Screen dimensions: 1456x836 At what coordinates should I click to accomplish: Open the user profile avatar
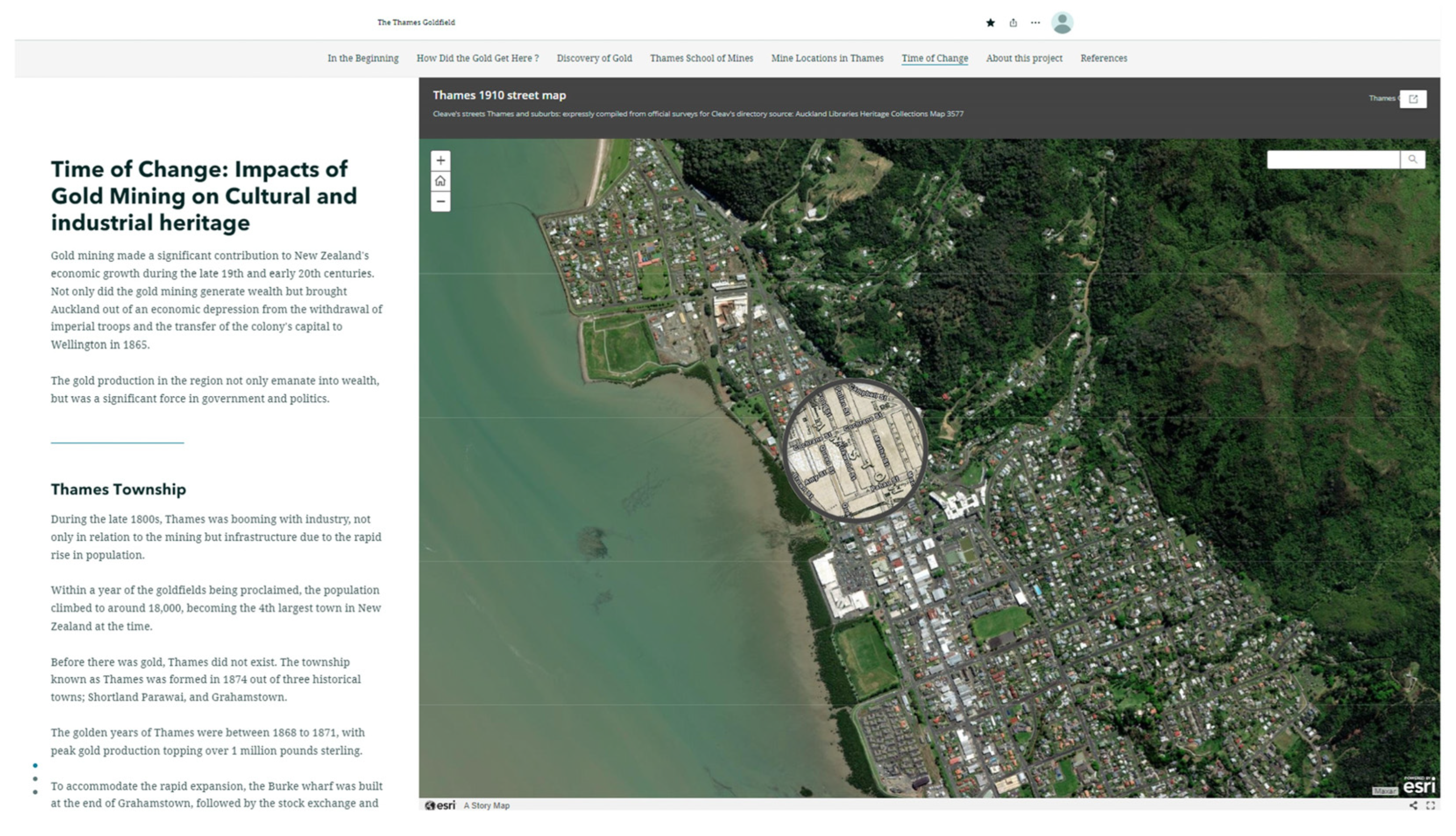pos(1062,23)
